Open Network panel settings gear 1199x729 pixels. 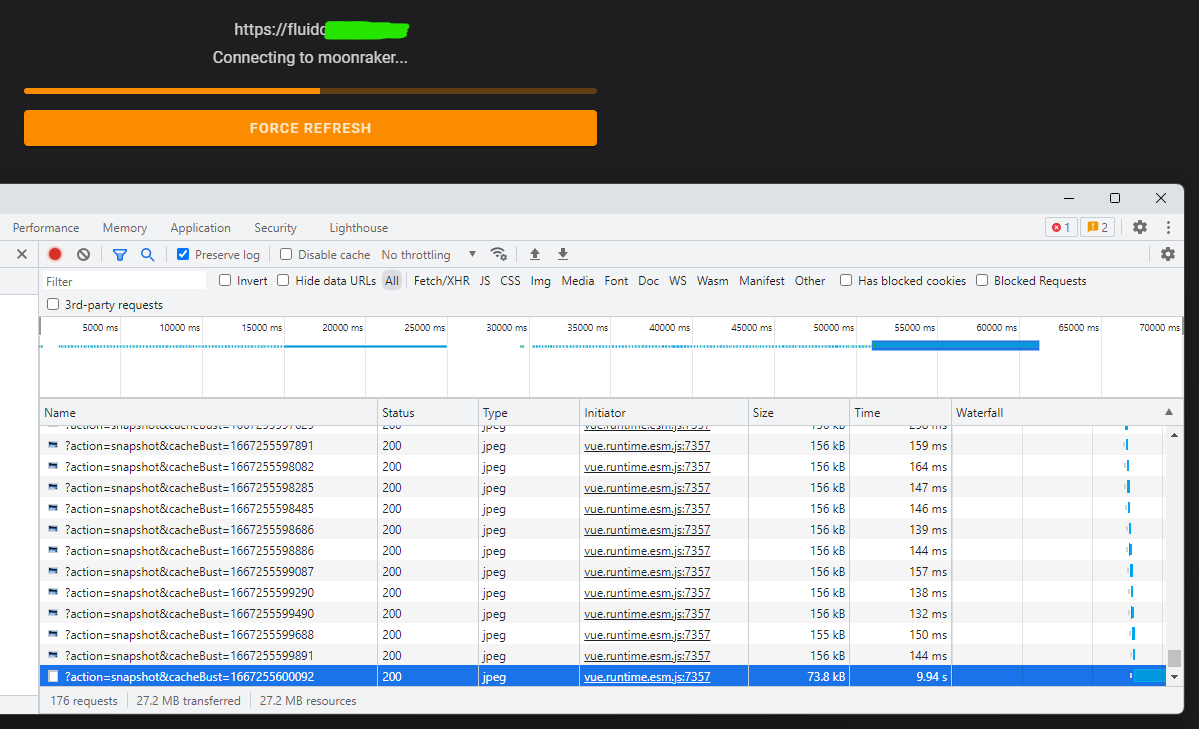1168,254
